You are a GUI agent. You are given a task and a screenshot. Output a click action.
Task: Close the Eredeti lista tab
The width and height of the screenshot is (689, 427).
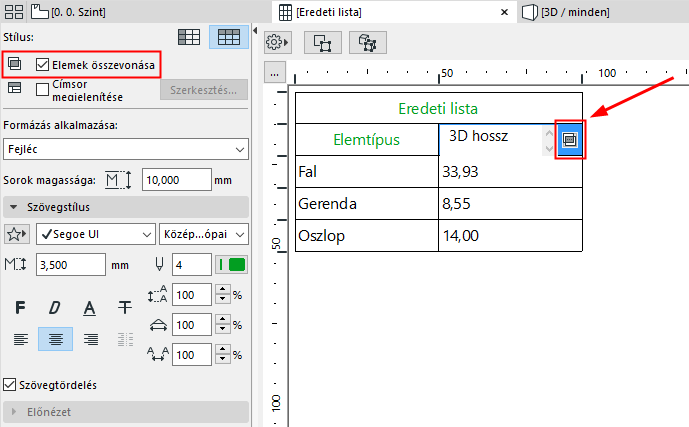(504, 12)
